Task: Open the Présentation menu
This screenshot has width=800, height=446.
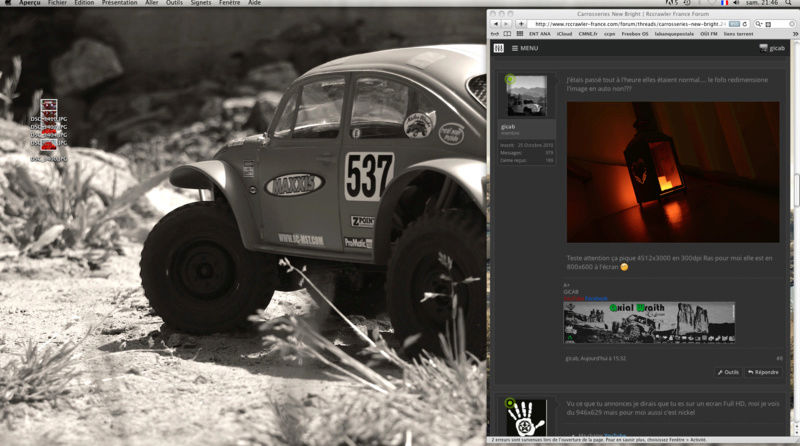Action: [x=119, y=3]
